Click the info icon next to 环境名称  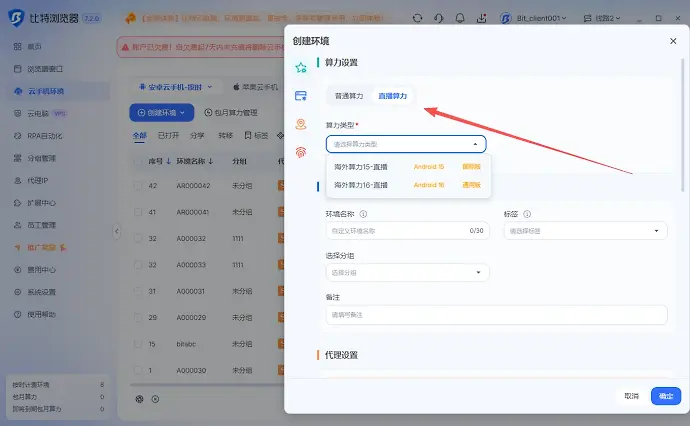click(x=363, y=214)
